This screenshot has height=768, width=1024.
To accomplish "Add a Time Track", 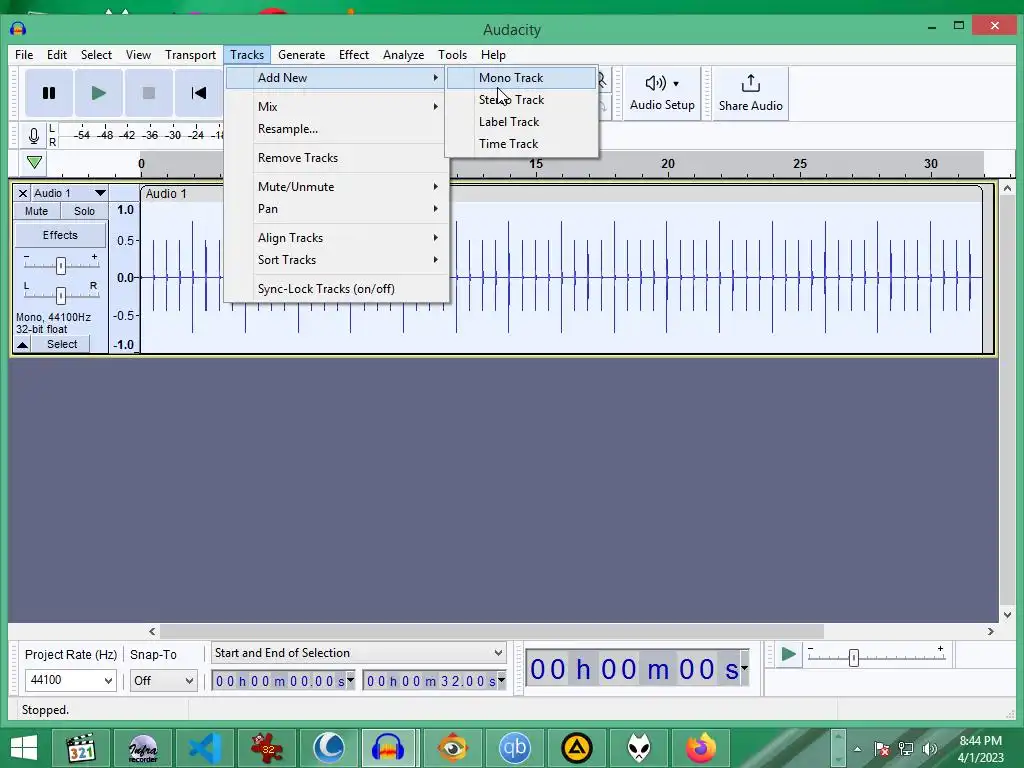I will click(x=521, y=144).
